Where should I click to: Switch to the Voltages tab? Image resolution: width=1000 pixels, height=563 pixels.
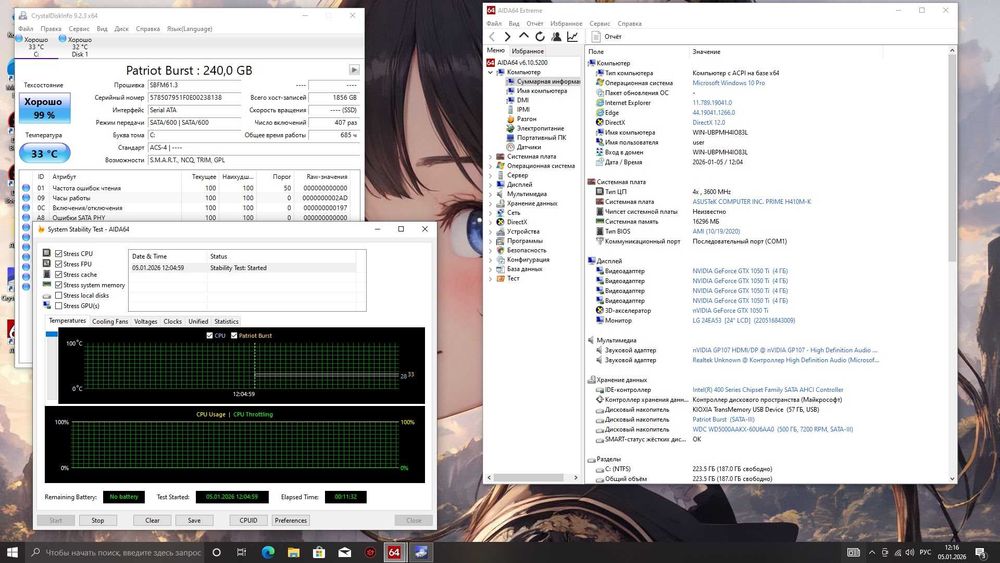(x=145, y=321)
